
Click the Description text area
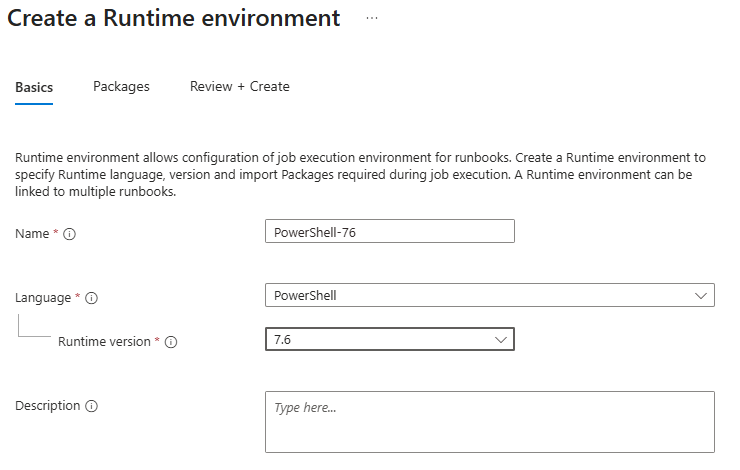[x=490, y=422]
